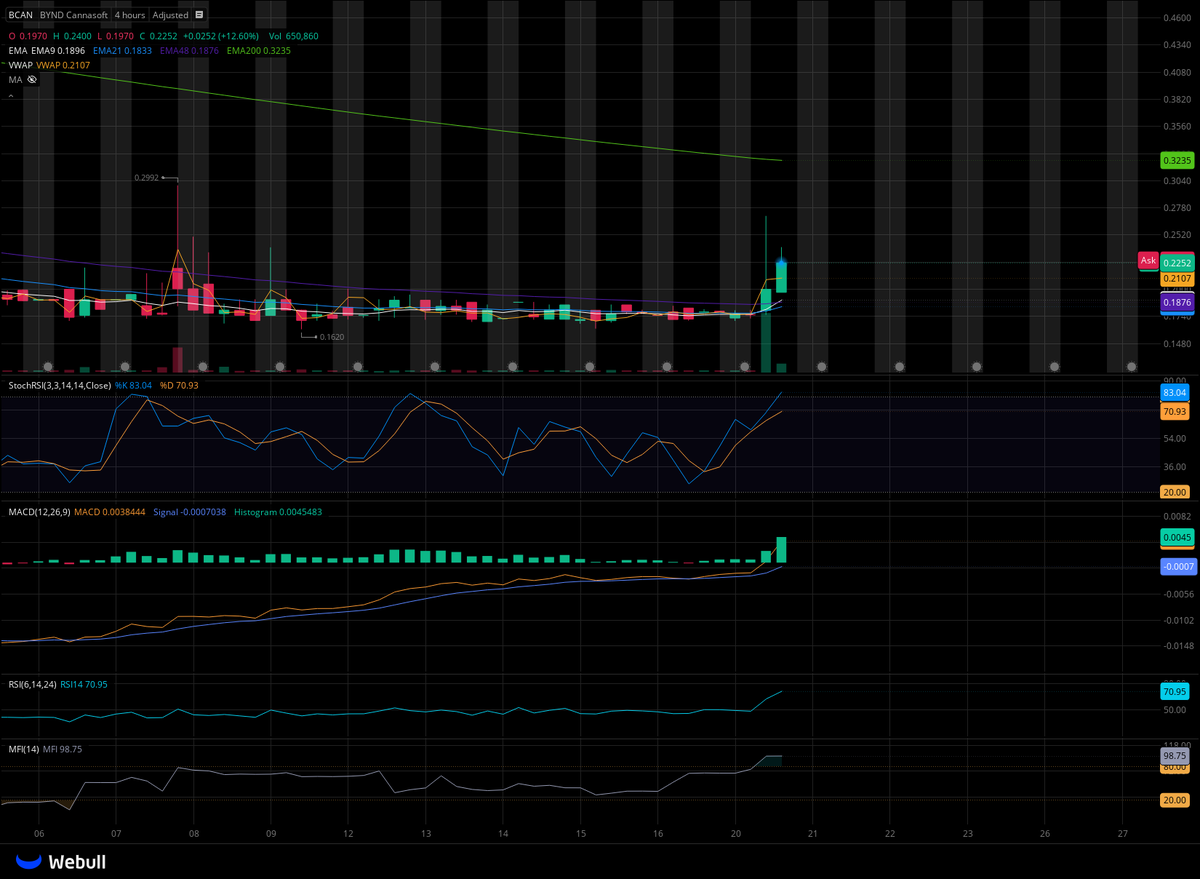Click the 0.4600 price axis label

[x=1175, y=18]
